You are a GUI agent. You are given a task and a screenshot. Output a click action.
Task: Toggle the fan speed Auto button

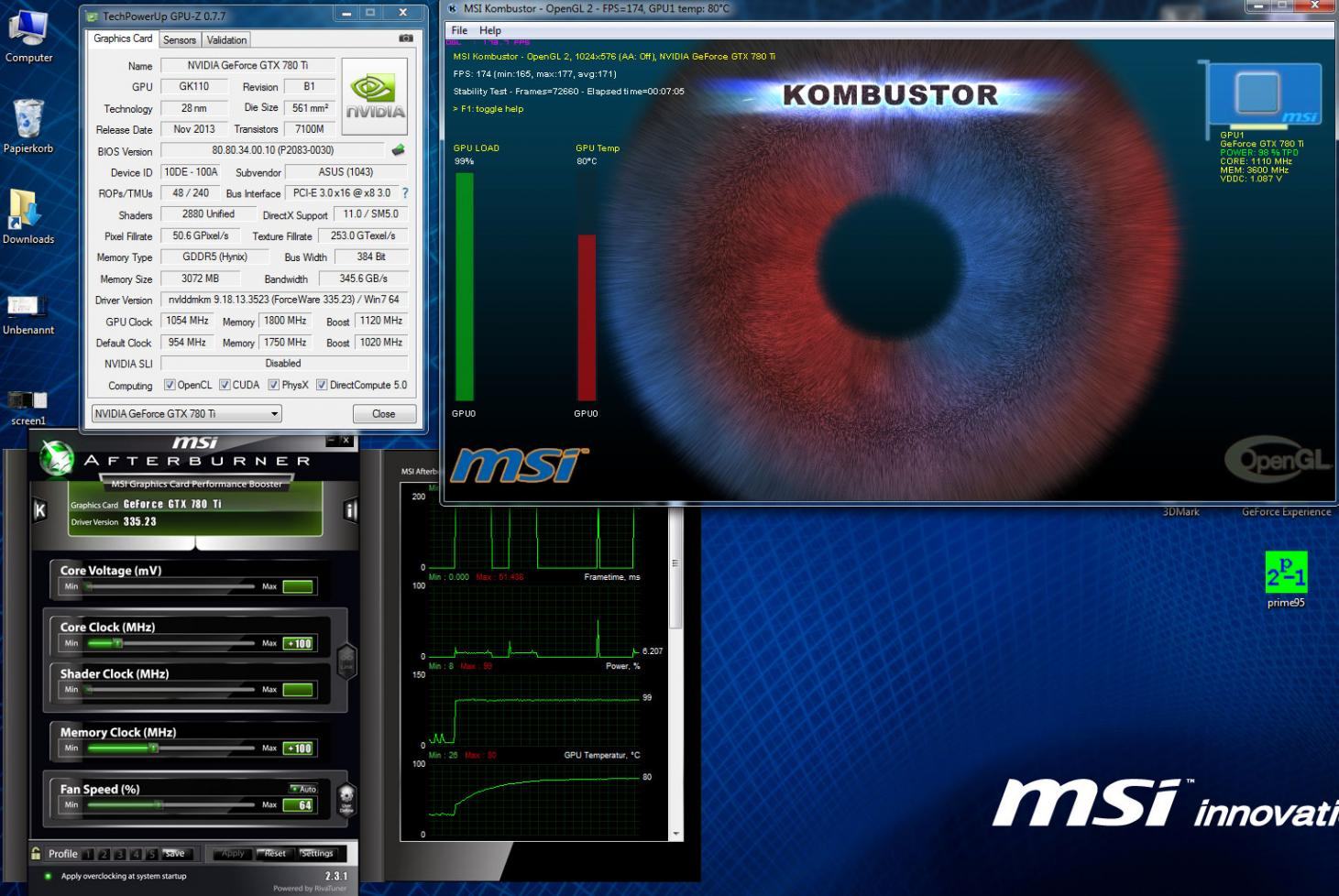tap(303, 789)
